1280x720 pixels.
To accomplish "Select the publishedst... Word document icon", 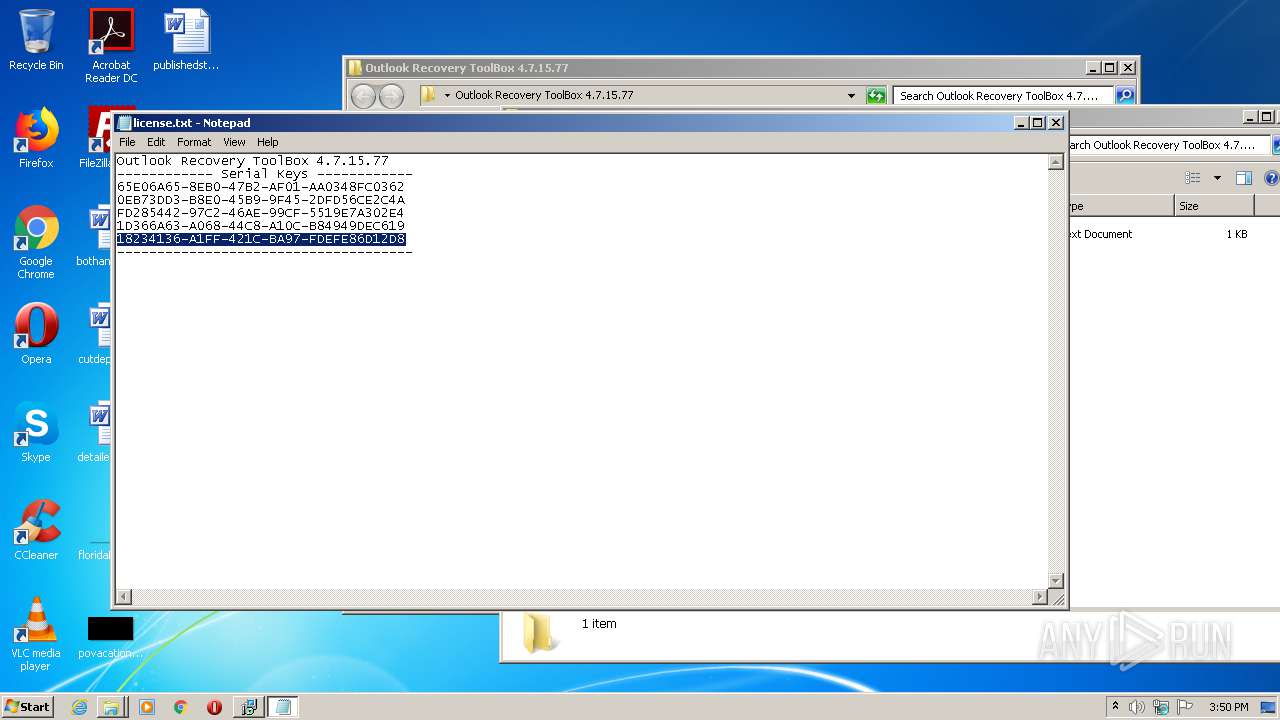I will [x=186, y=40].
